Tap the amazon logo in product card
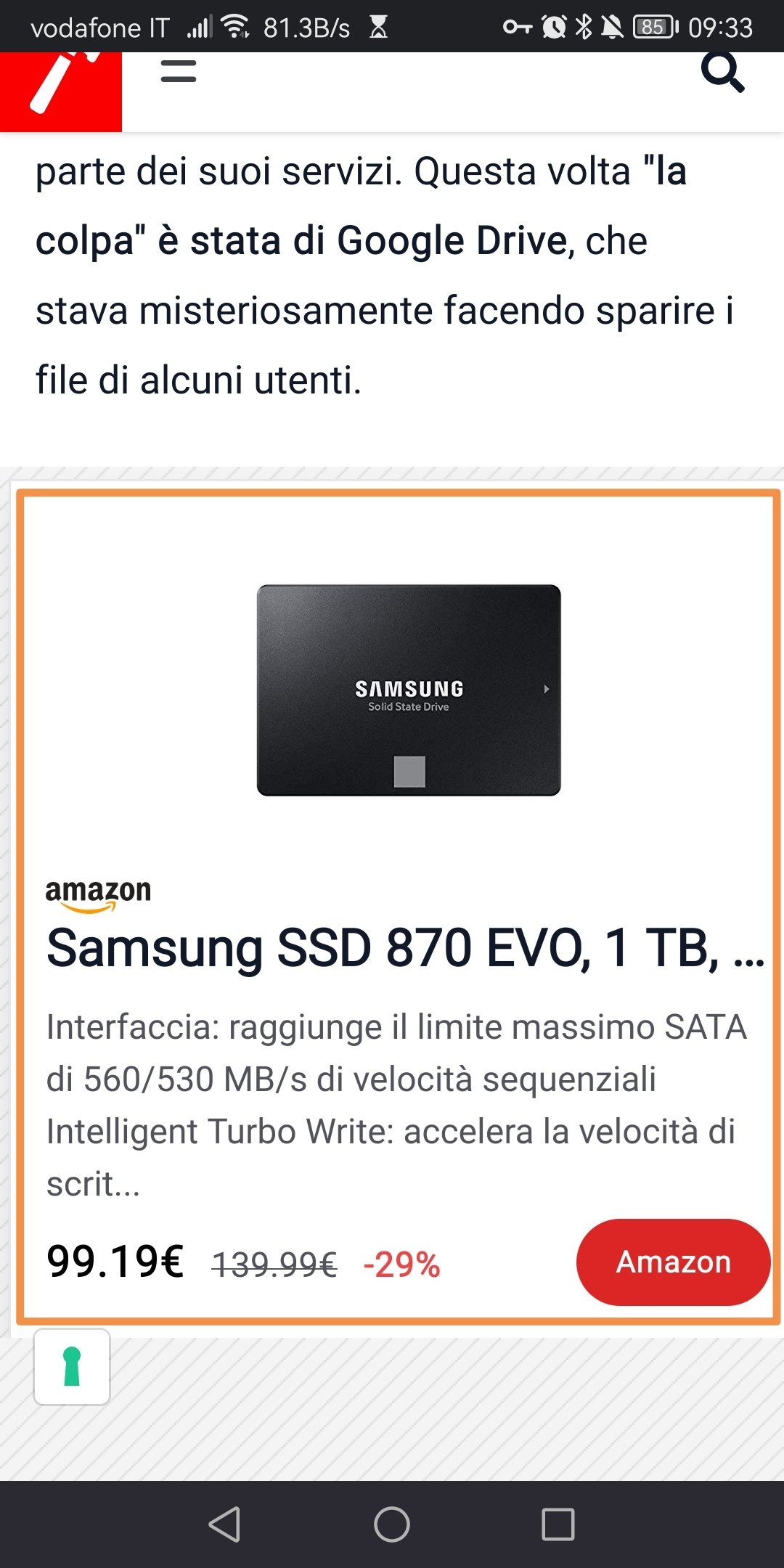 (x=98, y=895)
